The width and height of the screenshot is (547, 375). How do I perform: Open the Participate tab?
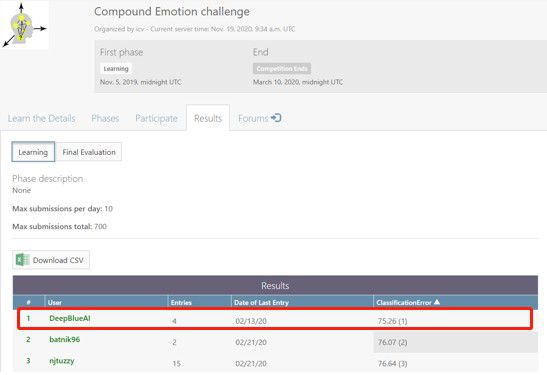coord(156,118)
